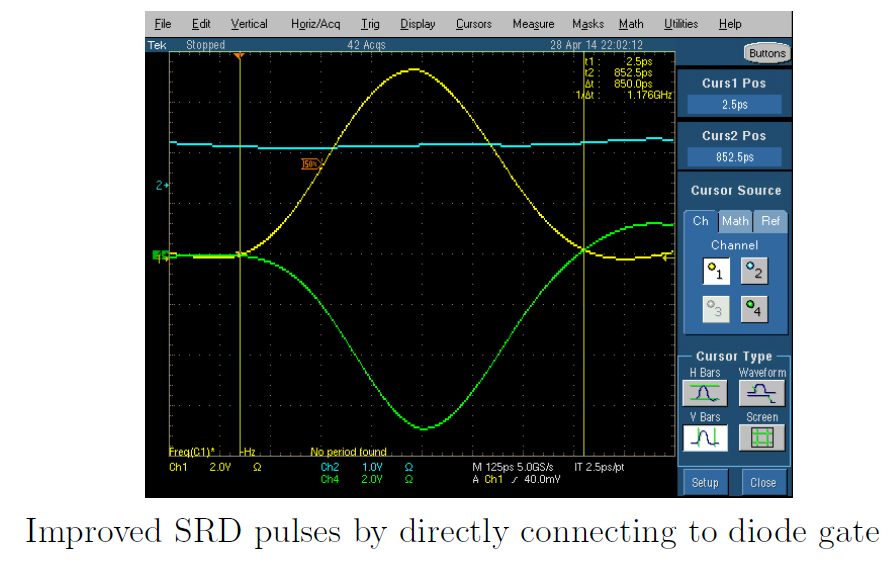Open the Measure menu

pyautogui.click(x=533, y=24)
